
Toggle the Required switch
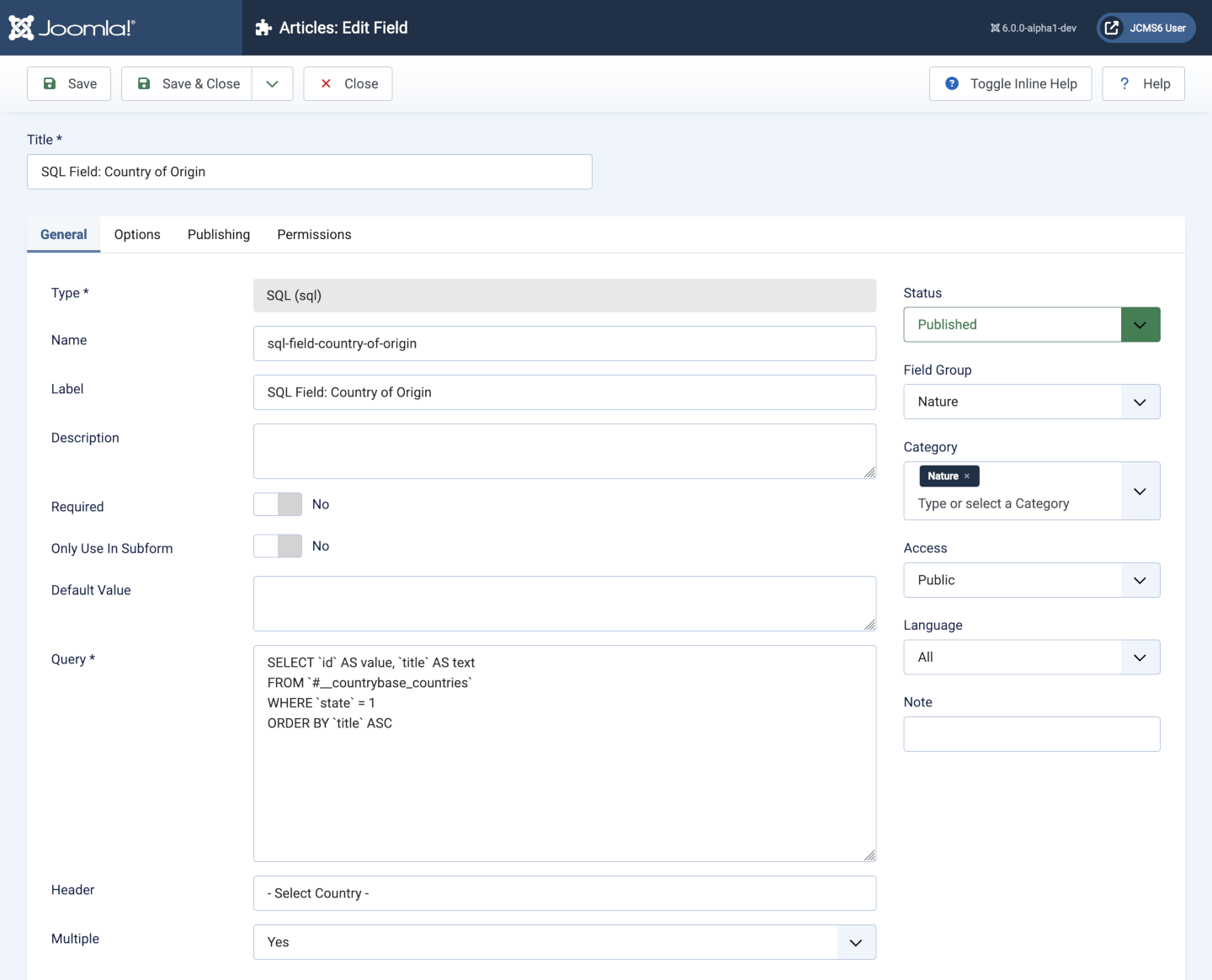(x=278, y=504)
